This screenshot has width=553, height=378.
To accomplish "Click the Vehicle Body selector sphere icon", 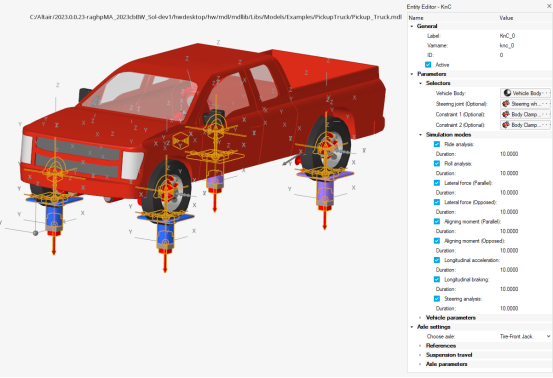I will click(x=507, y=93).
